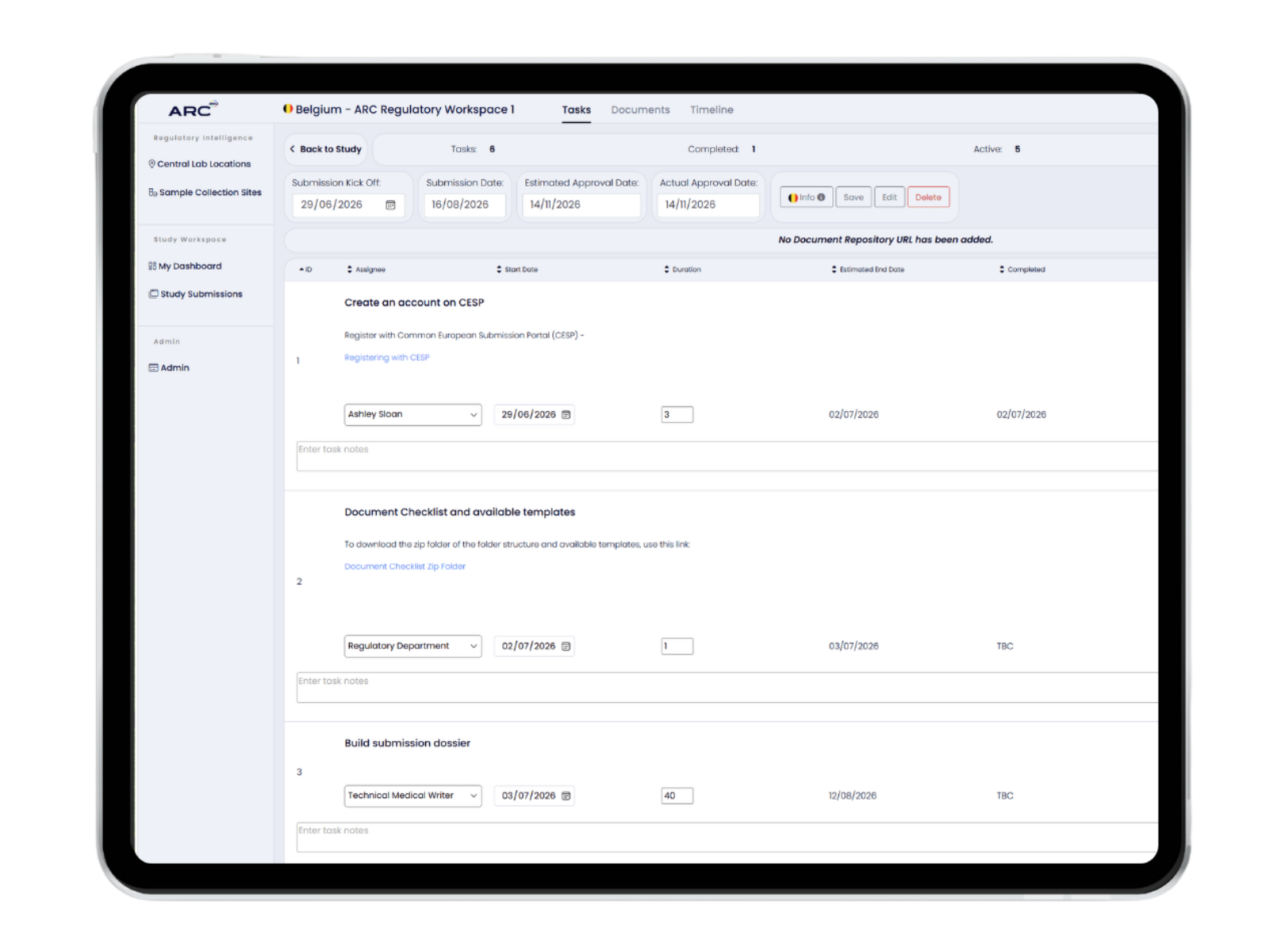Click Back to Study button
This screenshot has width=1285, height=952.
325,149
